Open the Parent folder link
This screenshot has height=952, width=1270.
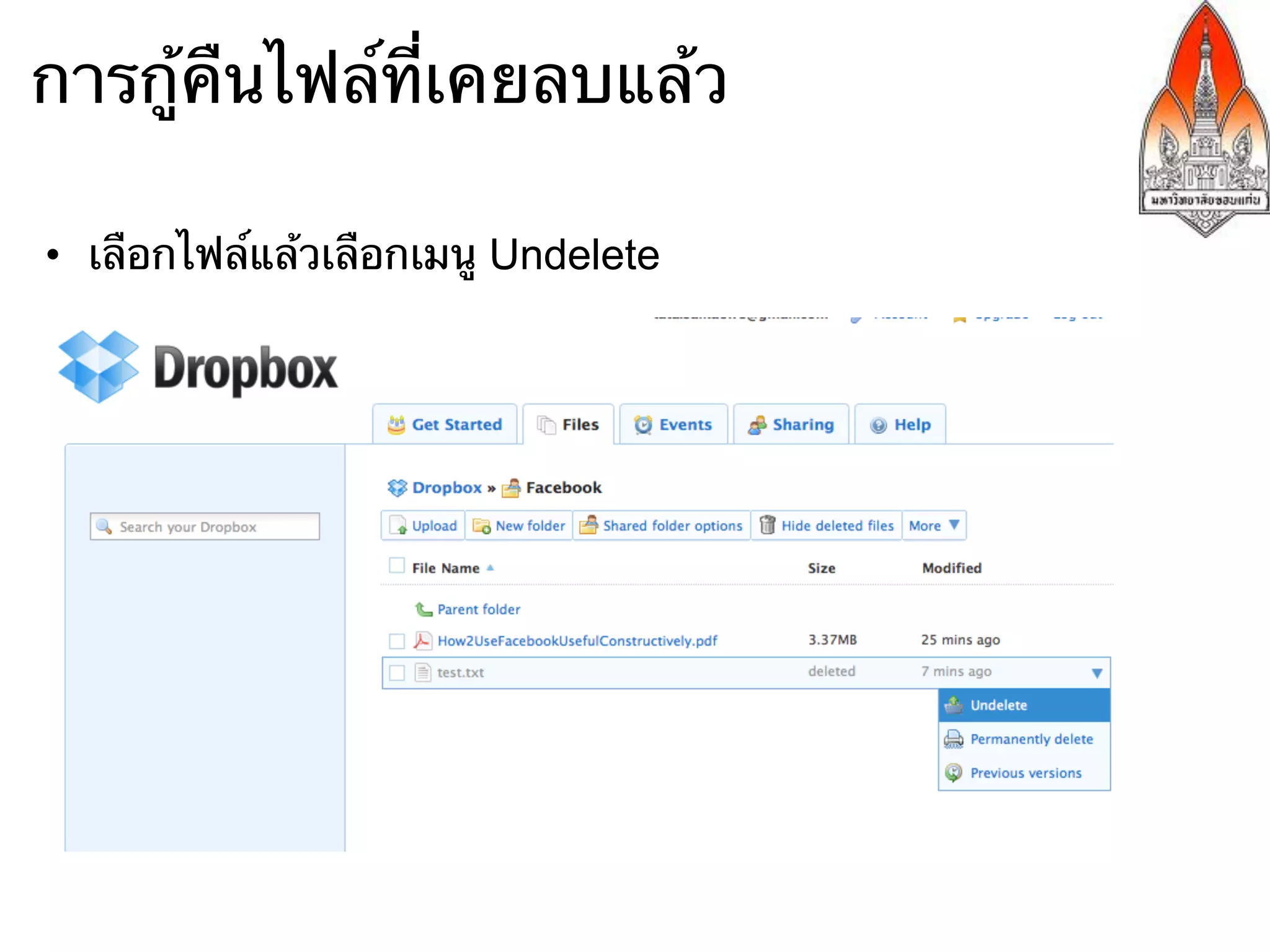(x=479, y=609)
